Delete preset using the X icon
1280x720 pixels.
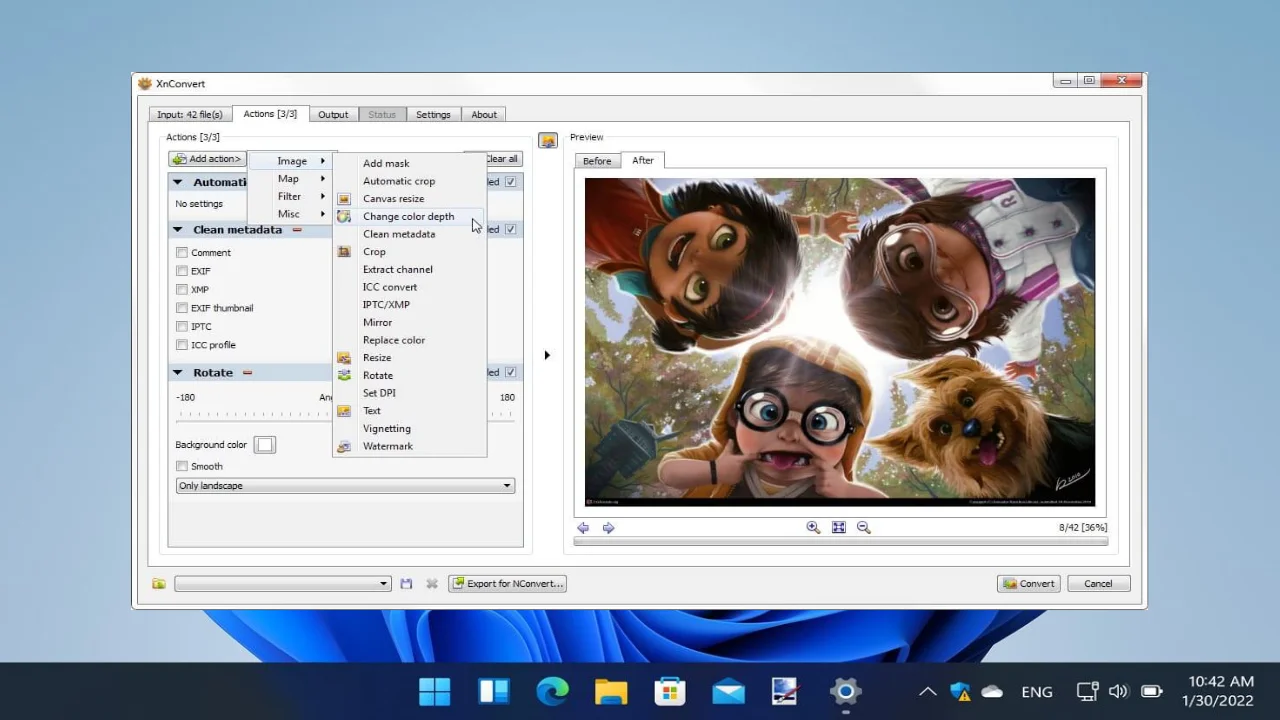tap(432, 583)
